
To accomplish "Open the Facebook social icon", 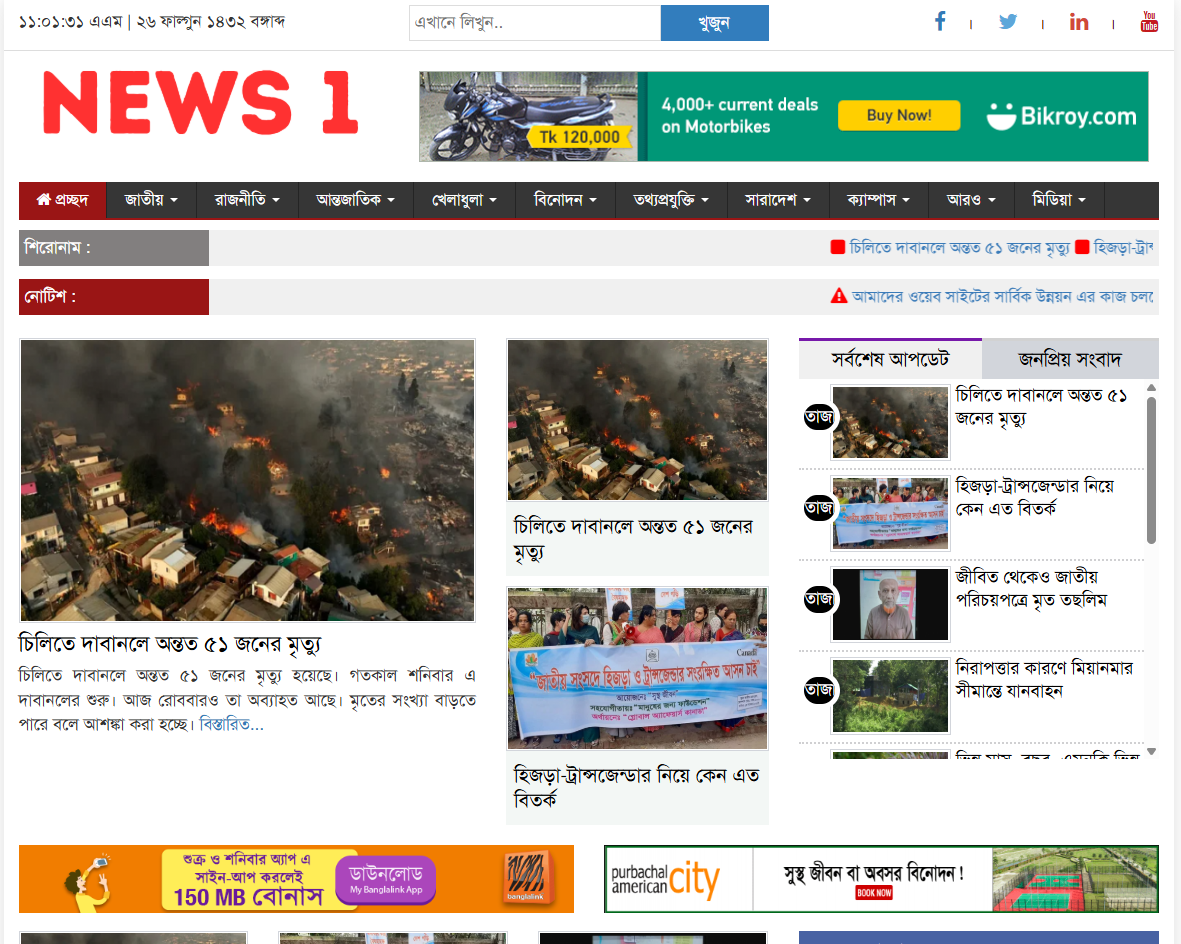I will point(940,22).
